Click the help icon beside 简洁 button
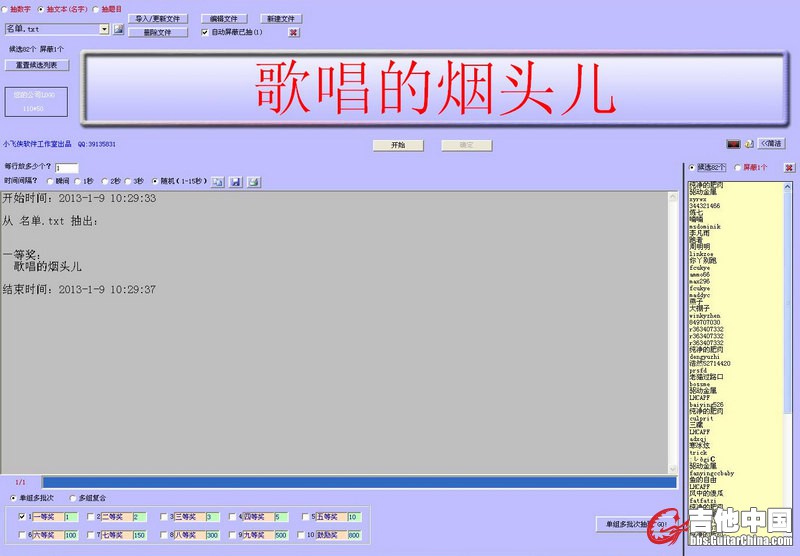 pos(748,144)
